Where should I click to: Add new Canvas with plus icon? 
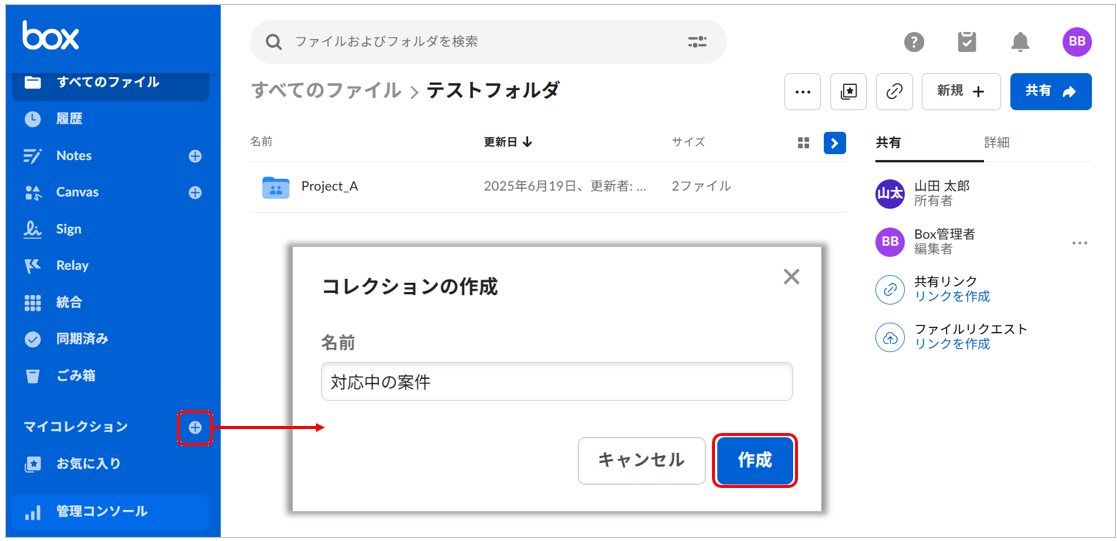tap(195, 192)
